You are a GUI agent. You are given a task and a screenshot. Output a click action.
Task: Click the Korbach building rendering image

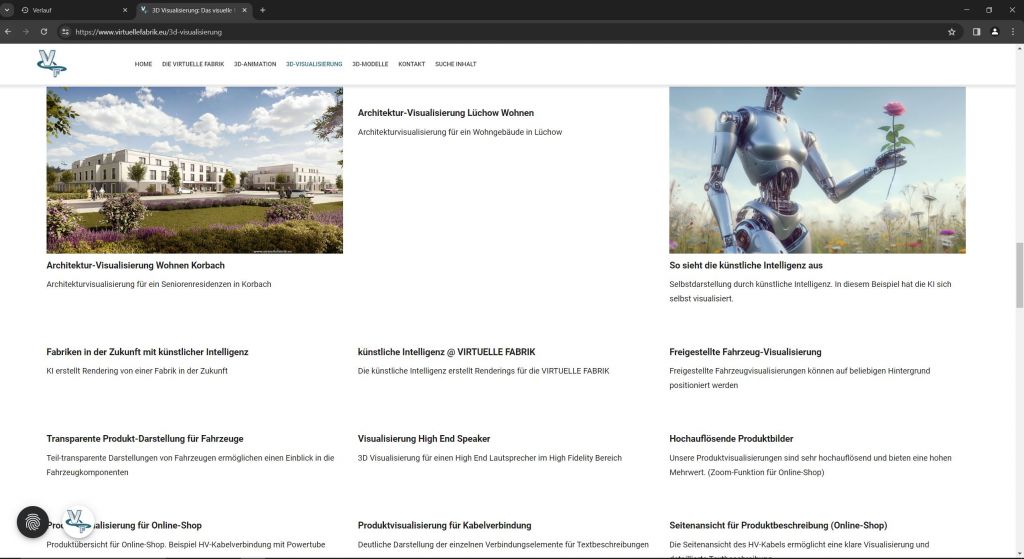click(x=194, y=169)
